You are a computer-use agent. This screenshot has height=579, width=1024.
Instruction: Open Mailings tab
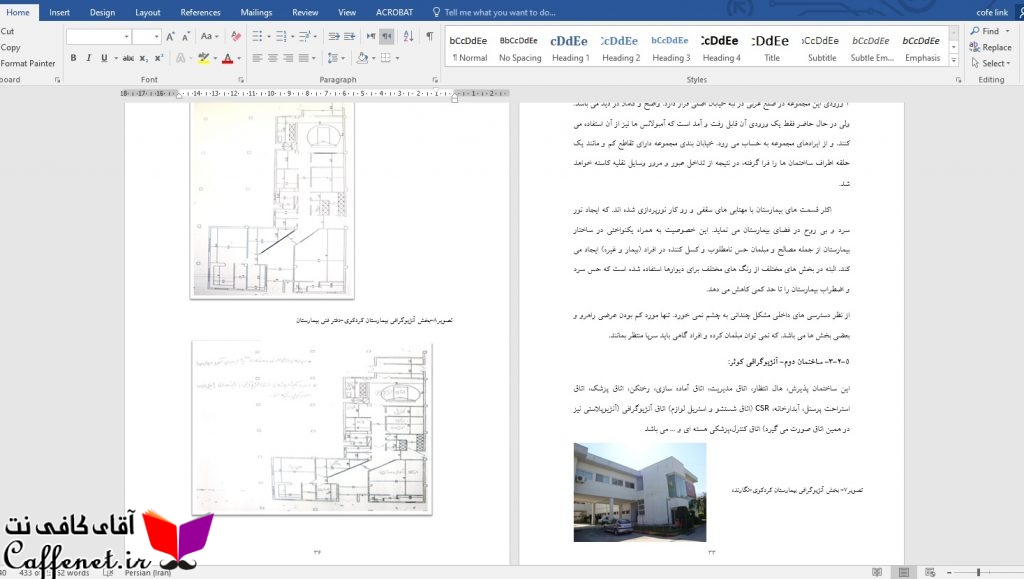[256, 12]
